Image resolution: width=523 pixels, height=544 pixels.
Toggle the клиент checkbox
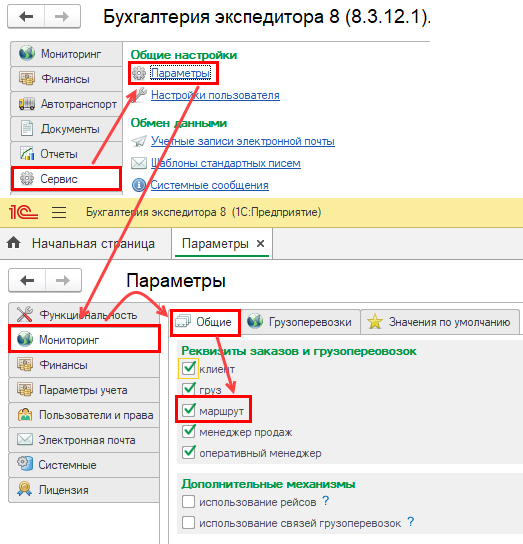[x=188, y=368]
